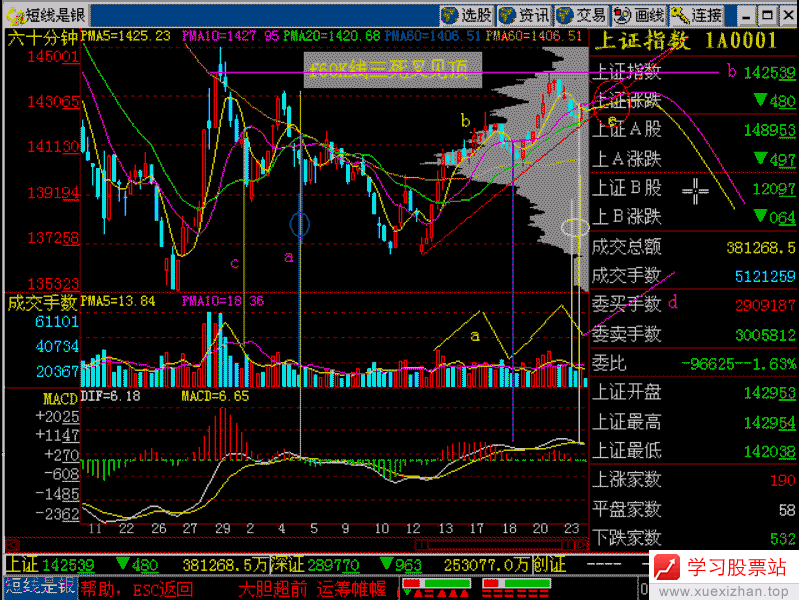The height and width of the screenshot is (600, 799).
Task: Click 委卖手数 value 3005812
Action: 765,335
